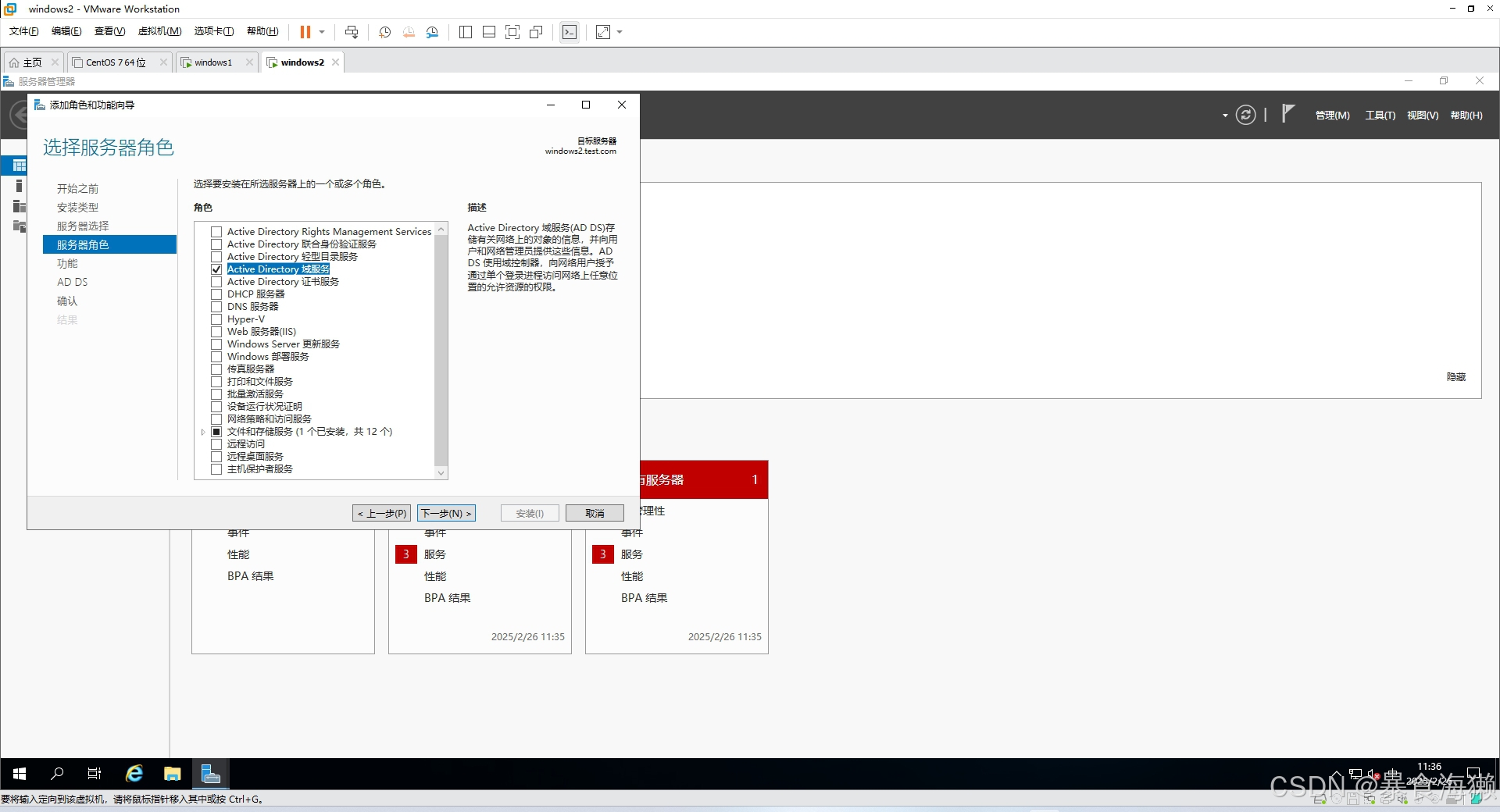Screen dimensions: 1500x812
Task: Open the Server Manager dashboard sidebar icon
Action: point(19,166)
